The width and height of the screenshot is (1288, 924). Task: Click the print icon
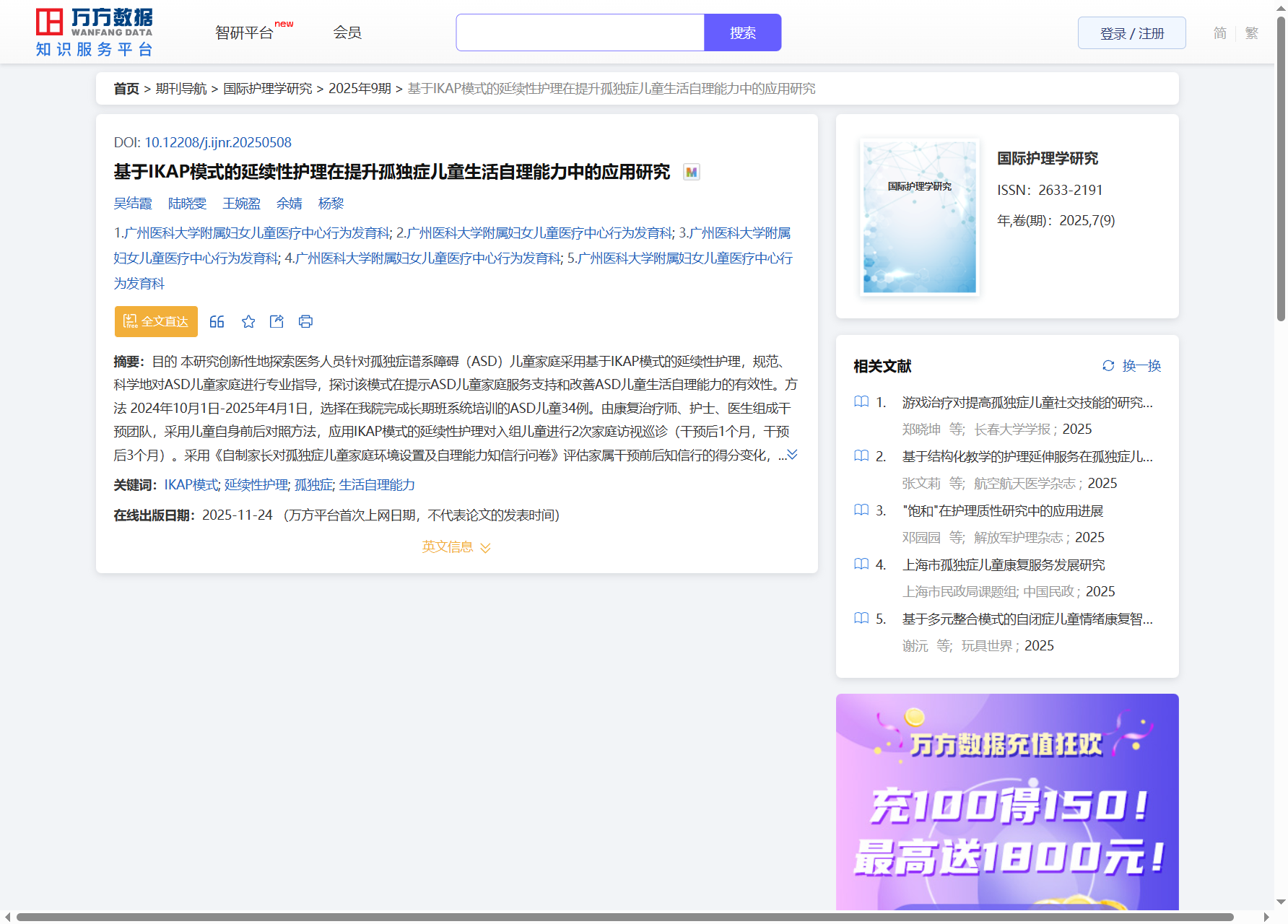pyautogui.click(x=305, y=322)
